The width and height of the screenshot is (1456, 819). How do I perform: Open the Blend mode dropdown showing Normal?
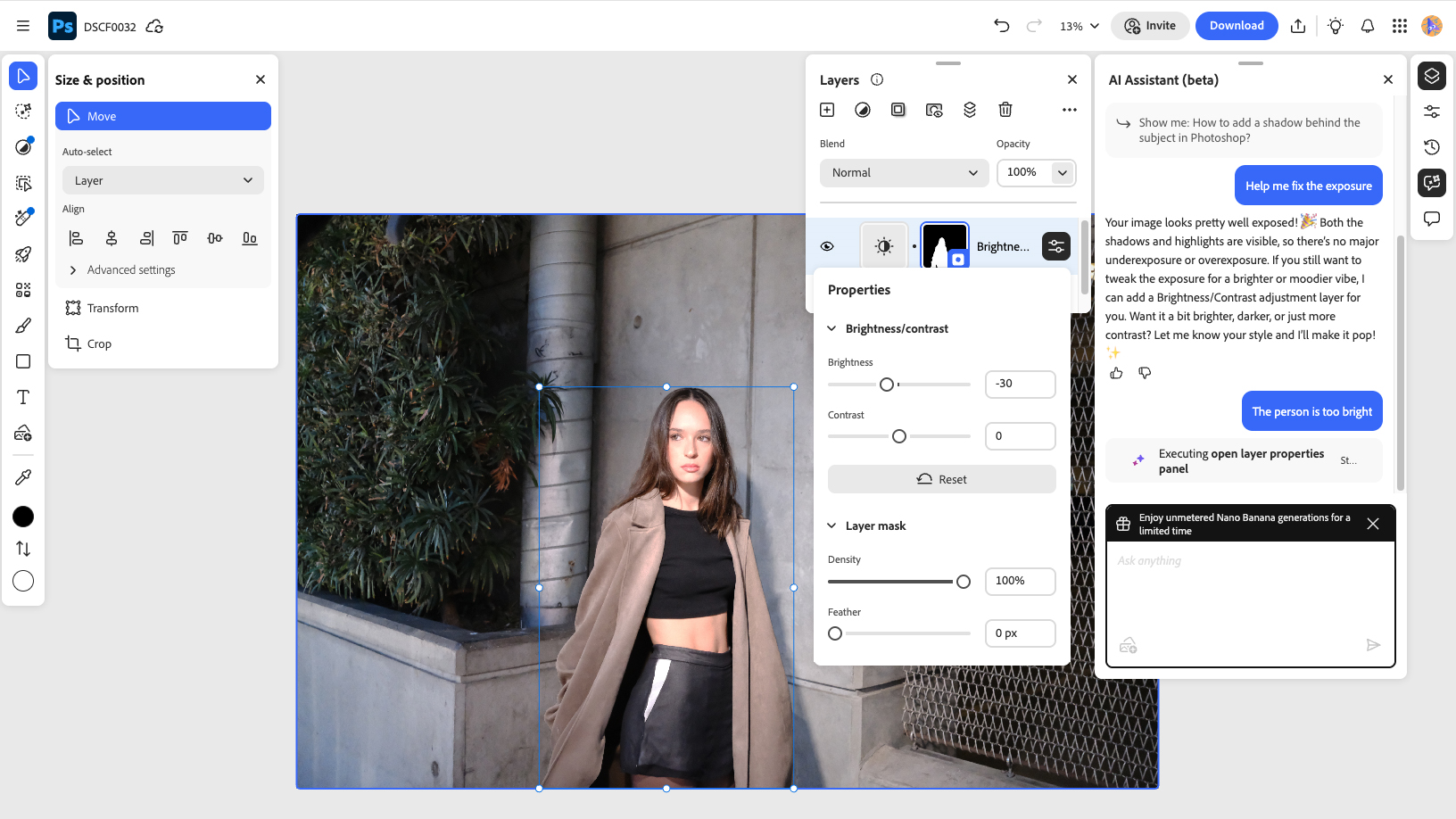904,172
